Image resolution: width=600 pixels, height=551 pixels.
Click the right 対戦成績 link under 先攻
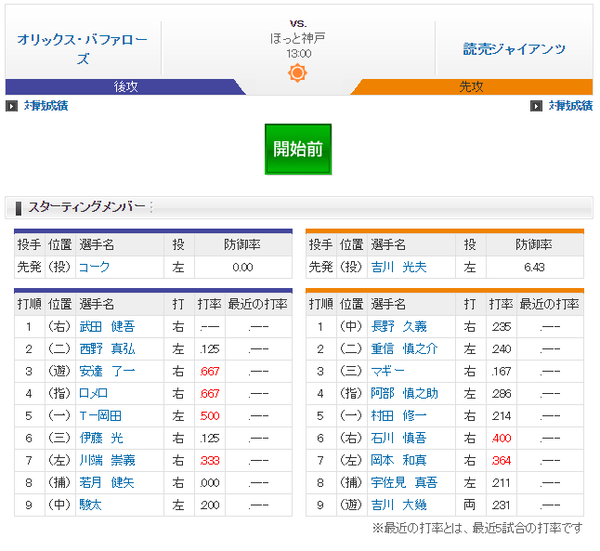(571, 106)
